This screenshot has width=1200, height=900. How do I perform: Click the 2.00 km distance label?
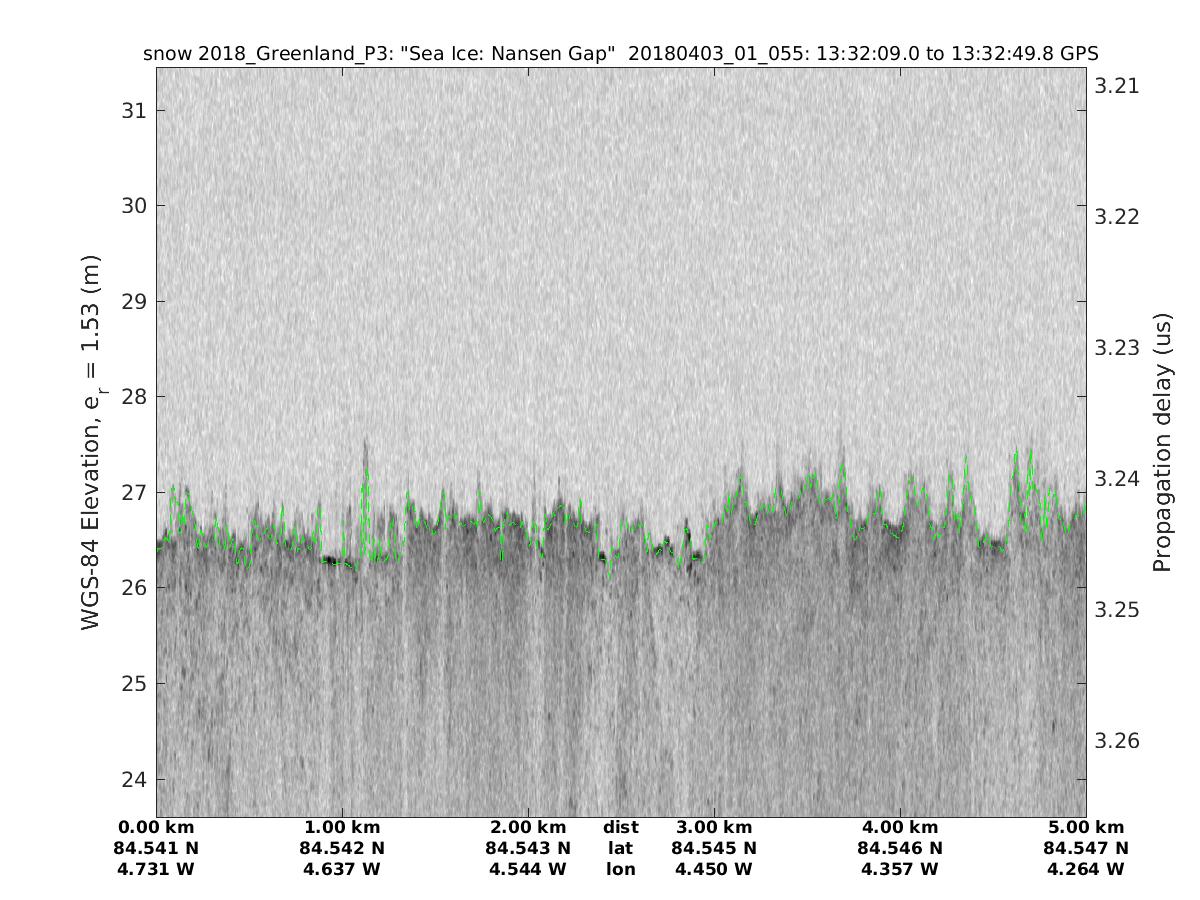(x=528, y=827)
